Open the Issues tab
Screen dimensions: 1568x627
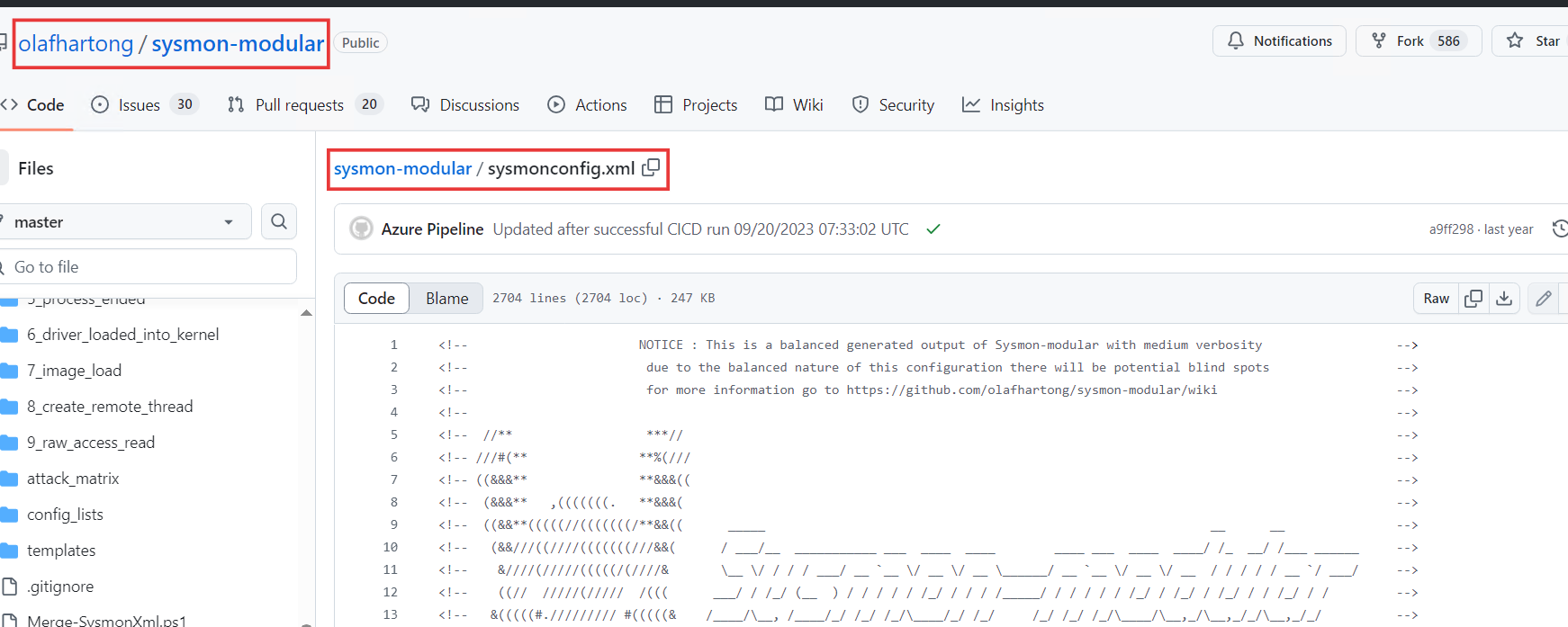(144, 105)
